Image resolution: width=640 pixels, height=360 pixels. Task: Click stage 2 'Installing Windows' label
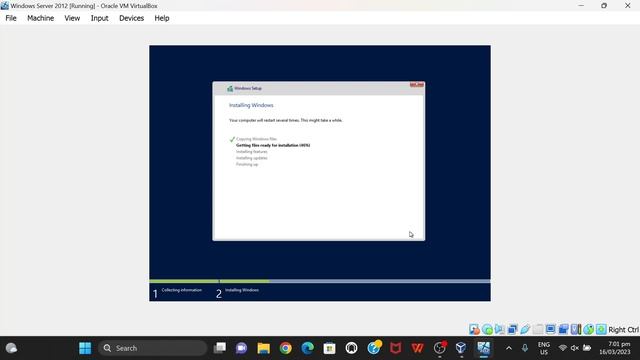242,290
